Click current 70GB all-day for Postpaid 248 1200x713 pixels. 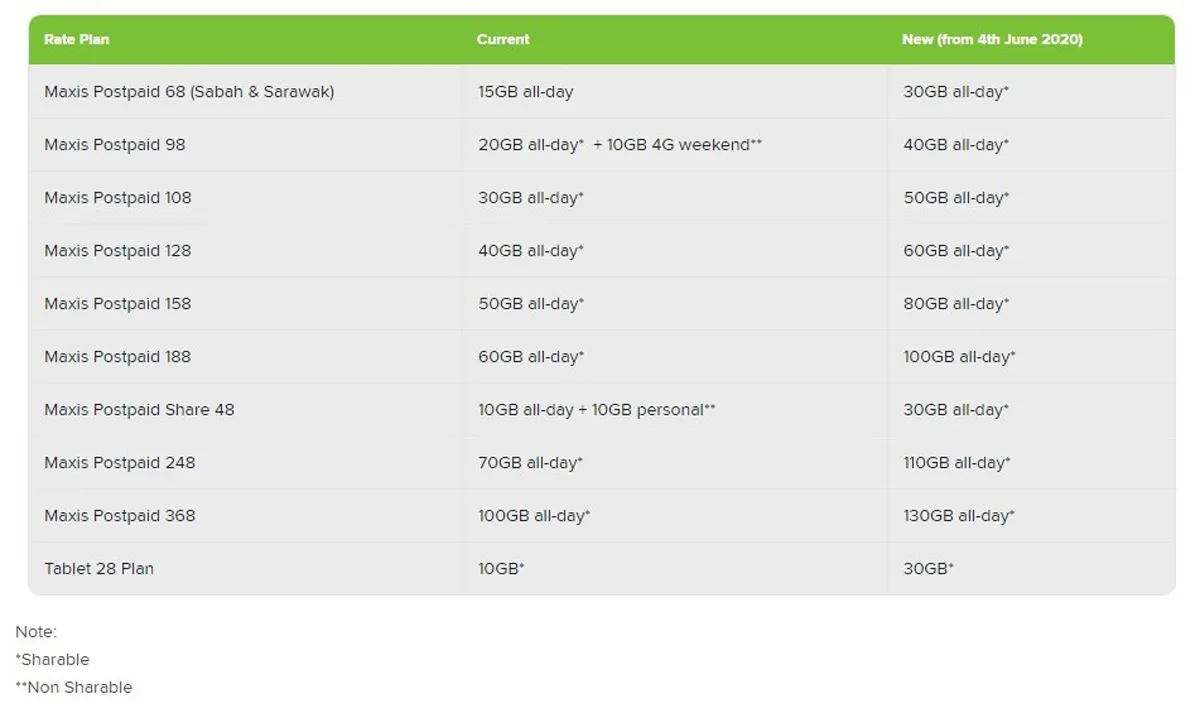[531, 463]
